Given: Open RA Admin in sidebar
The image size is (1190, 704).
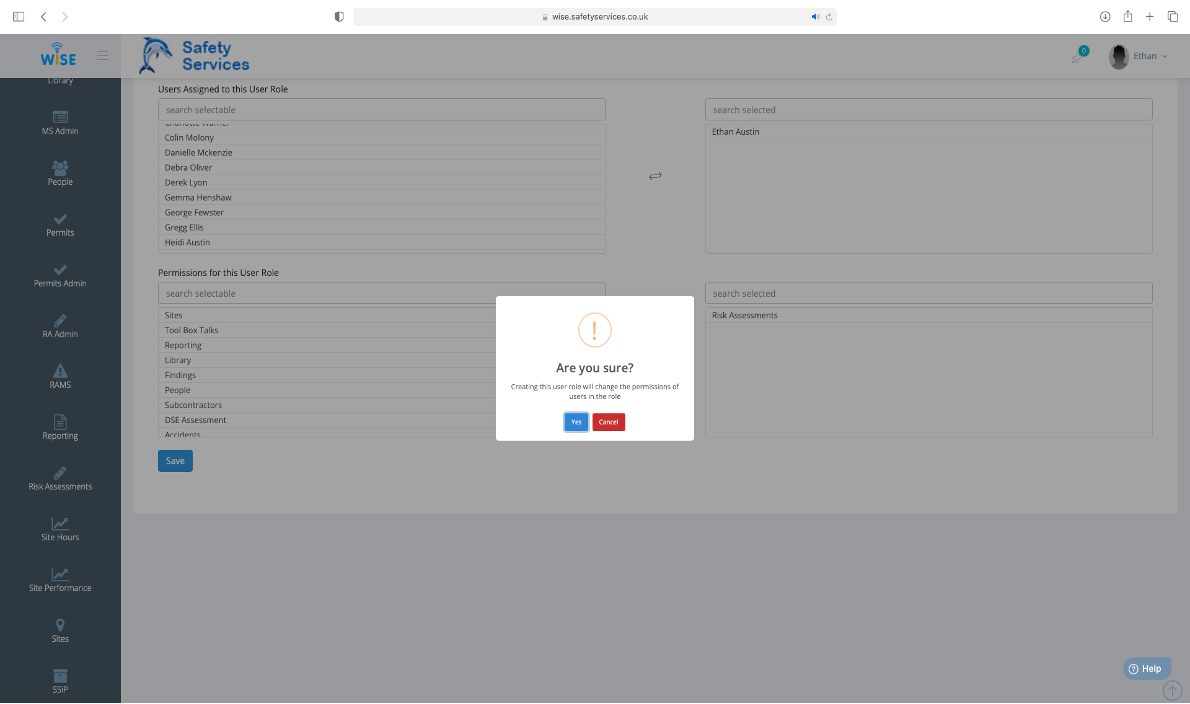Looking at the screenshot, I should pyautogui.click(x=60, y=326).
